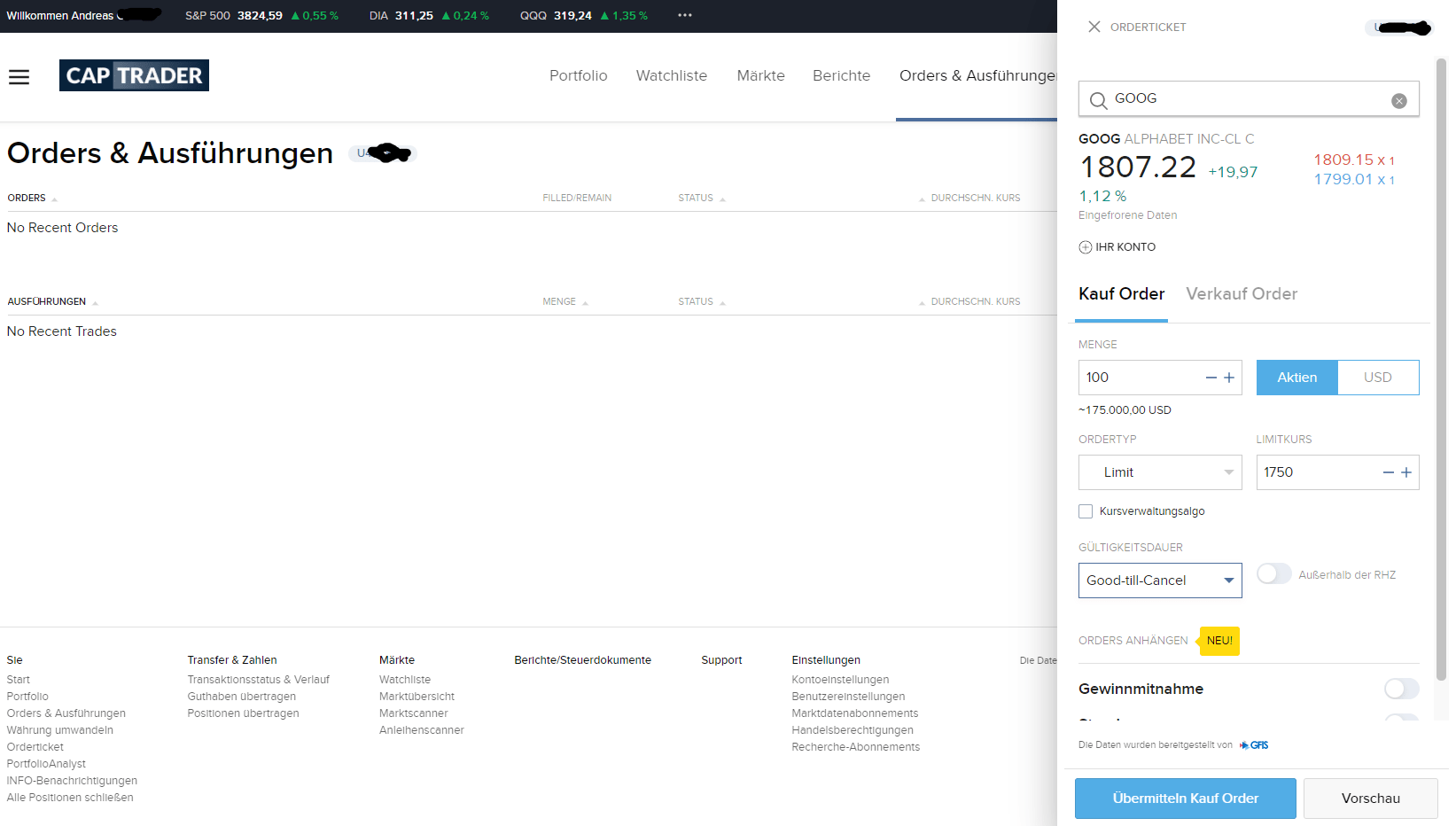Viewport: 1456px width, 826px height.
Task: Select Aktien as the quantity unit
Action: 1297,378
